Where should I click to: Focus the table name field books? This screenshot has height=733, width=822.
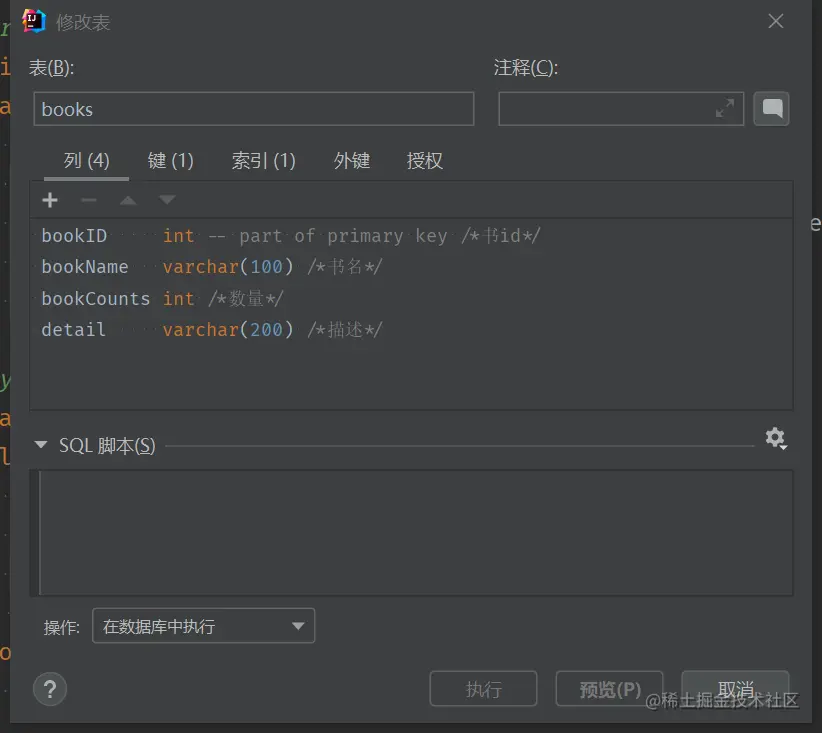(254, 109)
